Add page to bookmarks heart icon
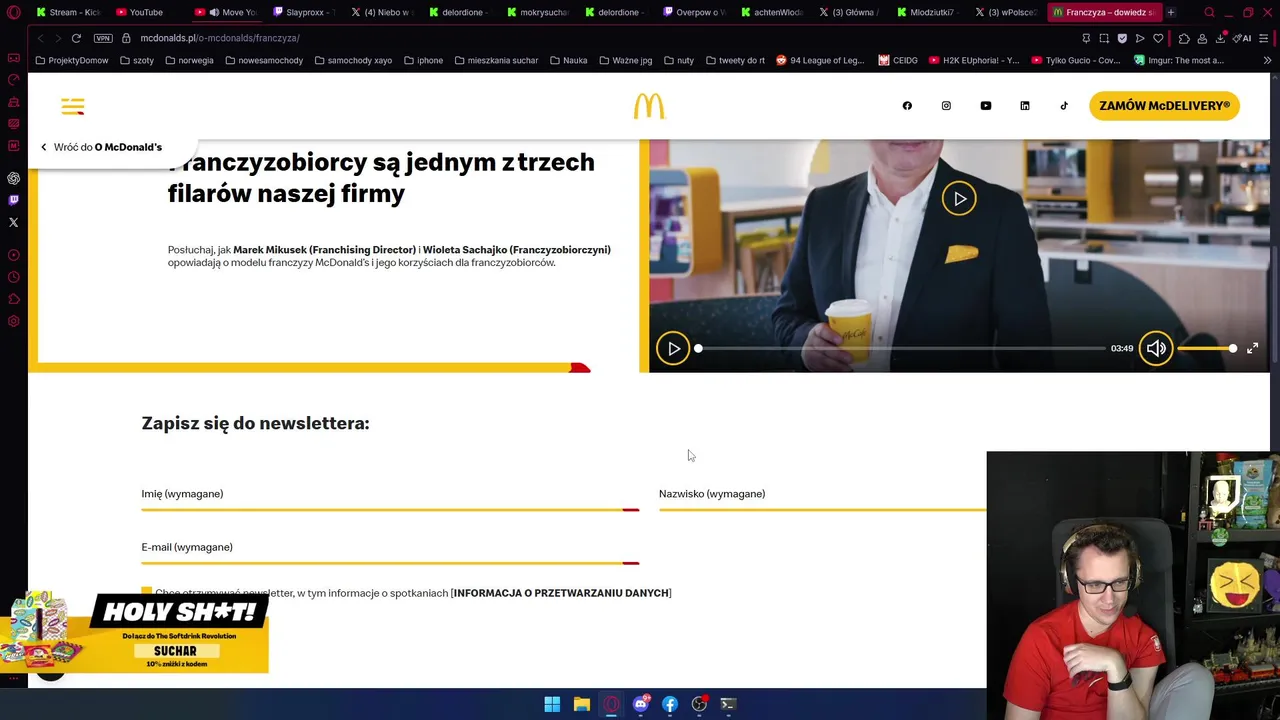The image size is (1280, 720). [1158, 38]
